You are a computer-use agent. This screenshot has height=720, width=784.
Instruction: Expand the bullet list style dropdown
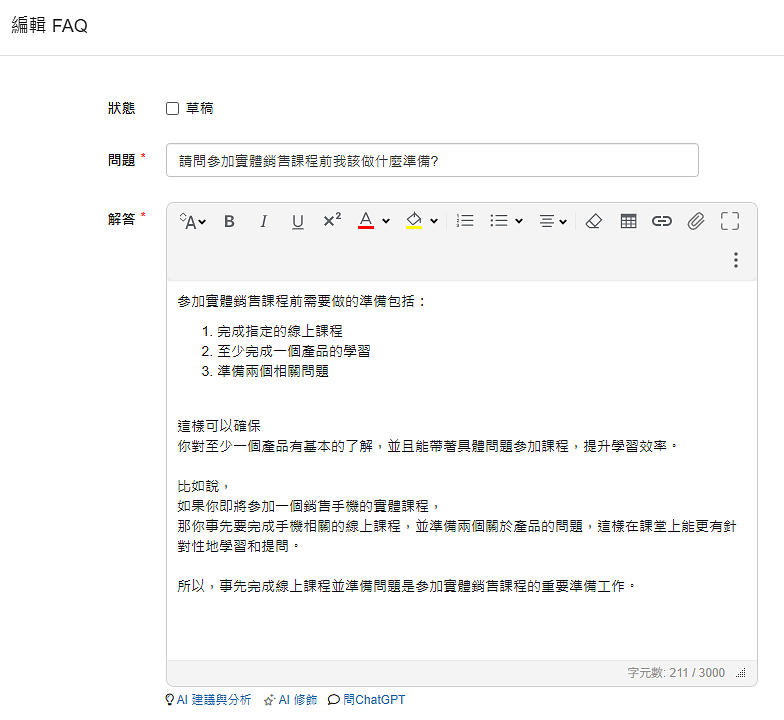point(519,221)
